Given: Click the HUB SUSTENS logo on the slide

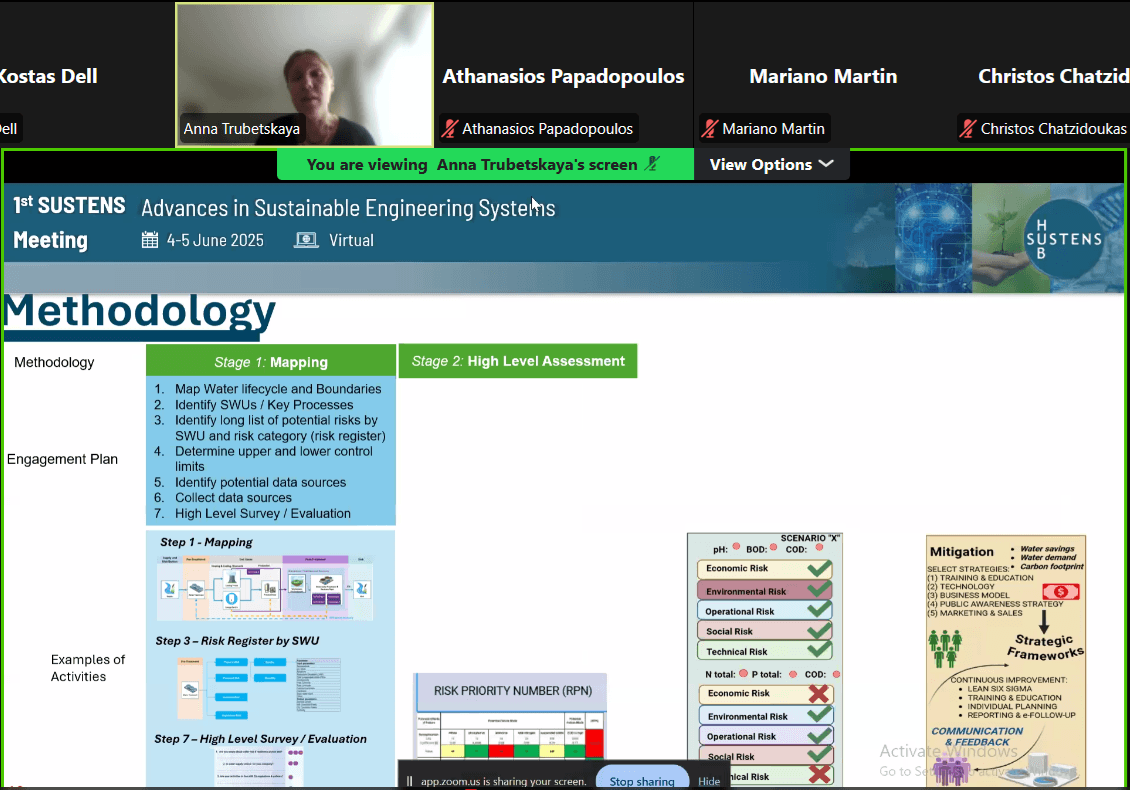Looking at the screenshot, I should click(x=1063, y=239).
